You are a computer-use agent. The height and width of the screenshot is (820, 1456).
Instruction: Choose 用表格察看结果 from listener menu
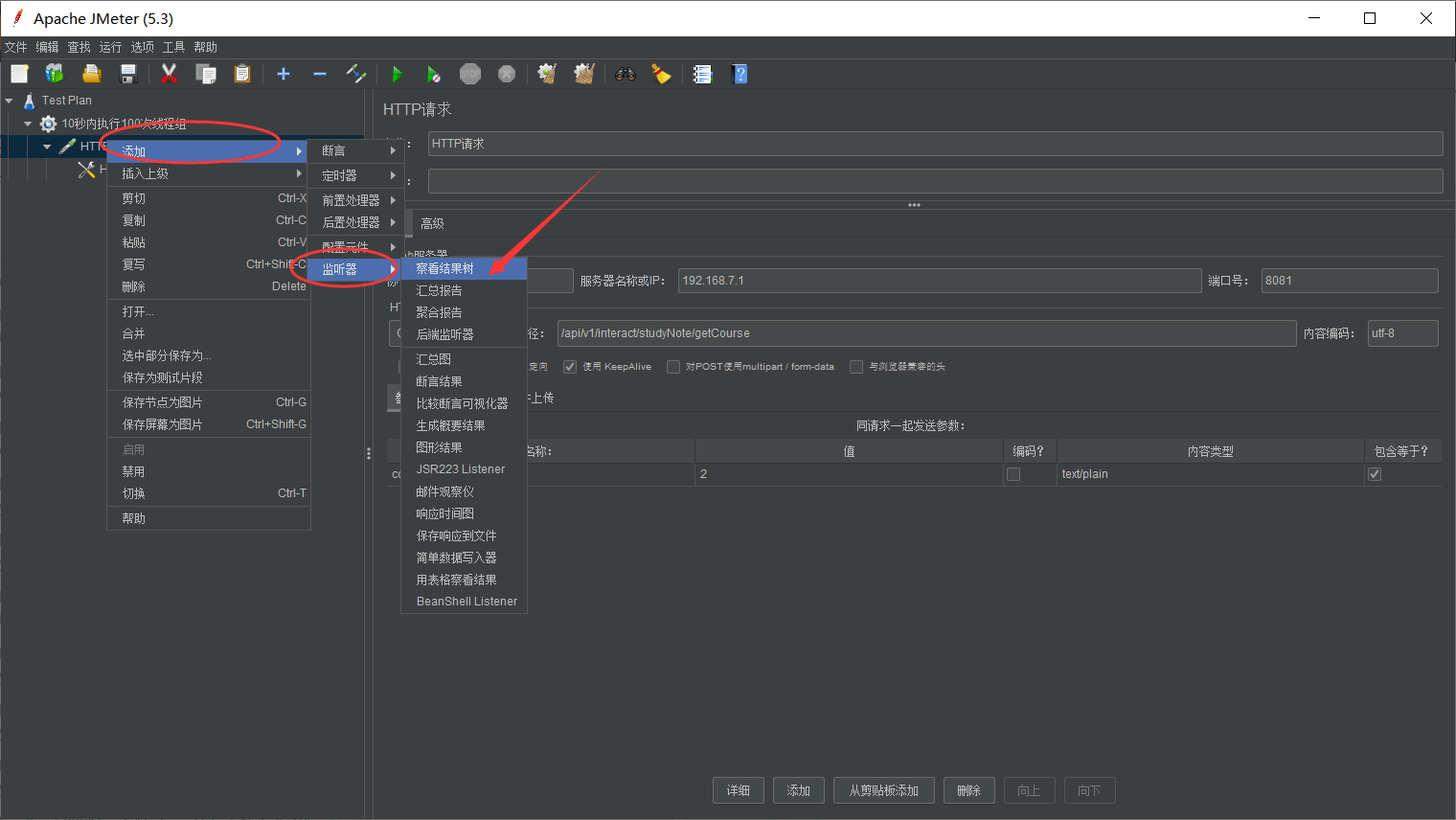[464, 580]
